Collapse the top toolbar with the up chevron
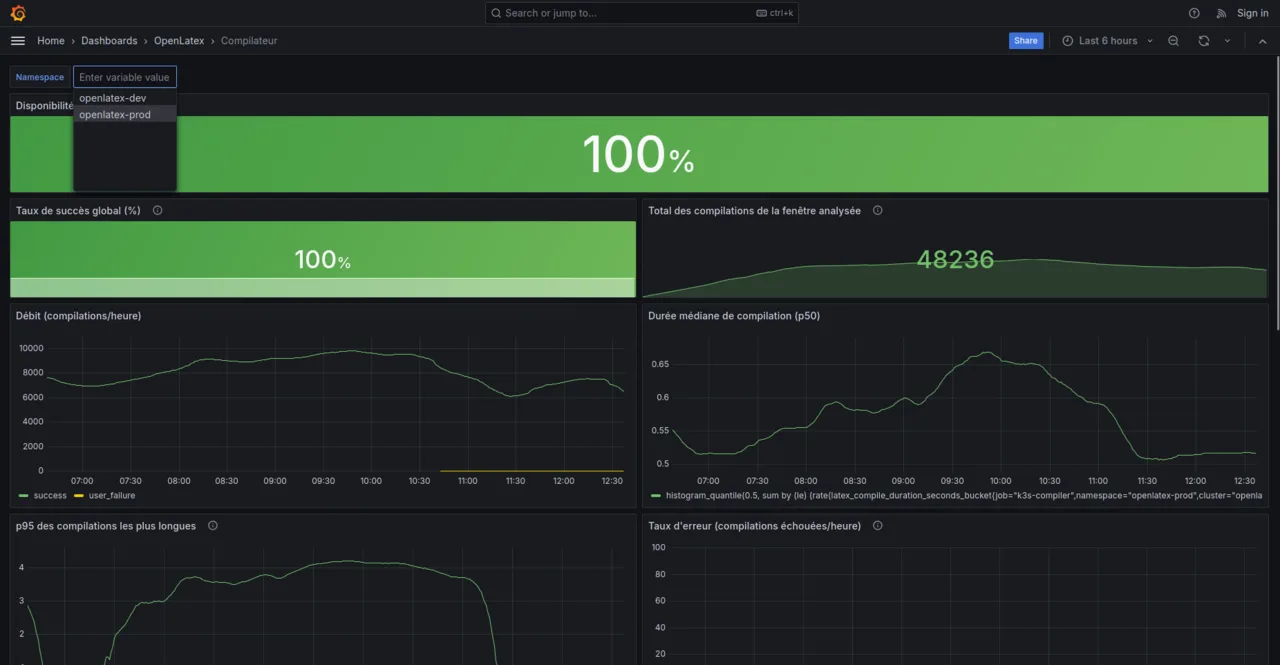 tap(1262, 41)
